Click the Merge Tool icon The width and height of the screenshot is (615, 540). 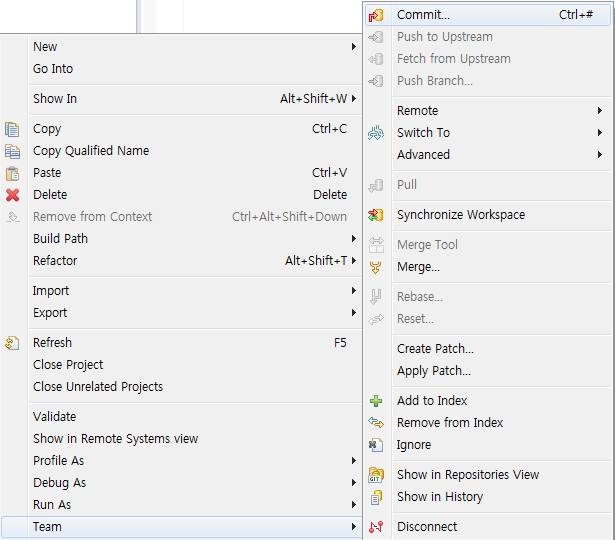pos(376,245)
